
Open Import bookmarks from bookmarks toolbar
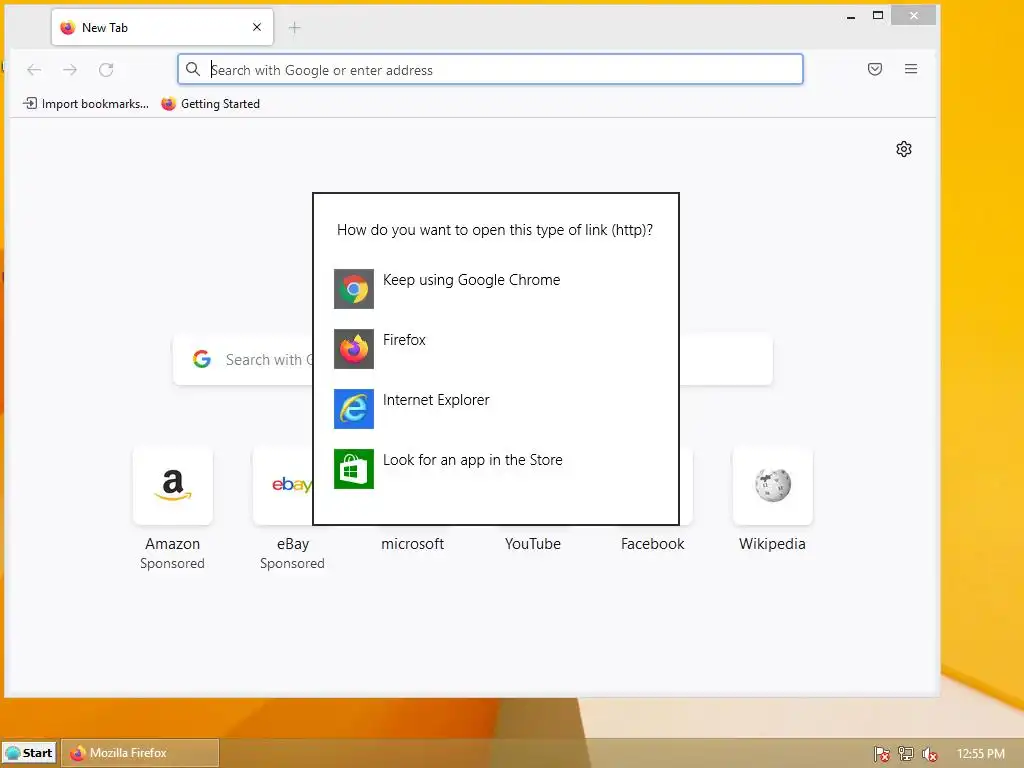coord(86,104)
